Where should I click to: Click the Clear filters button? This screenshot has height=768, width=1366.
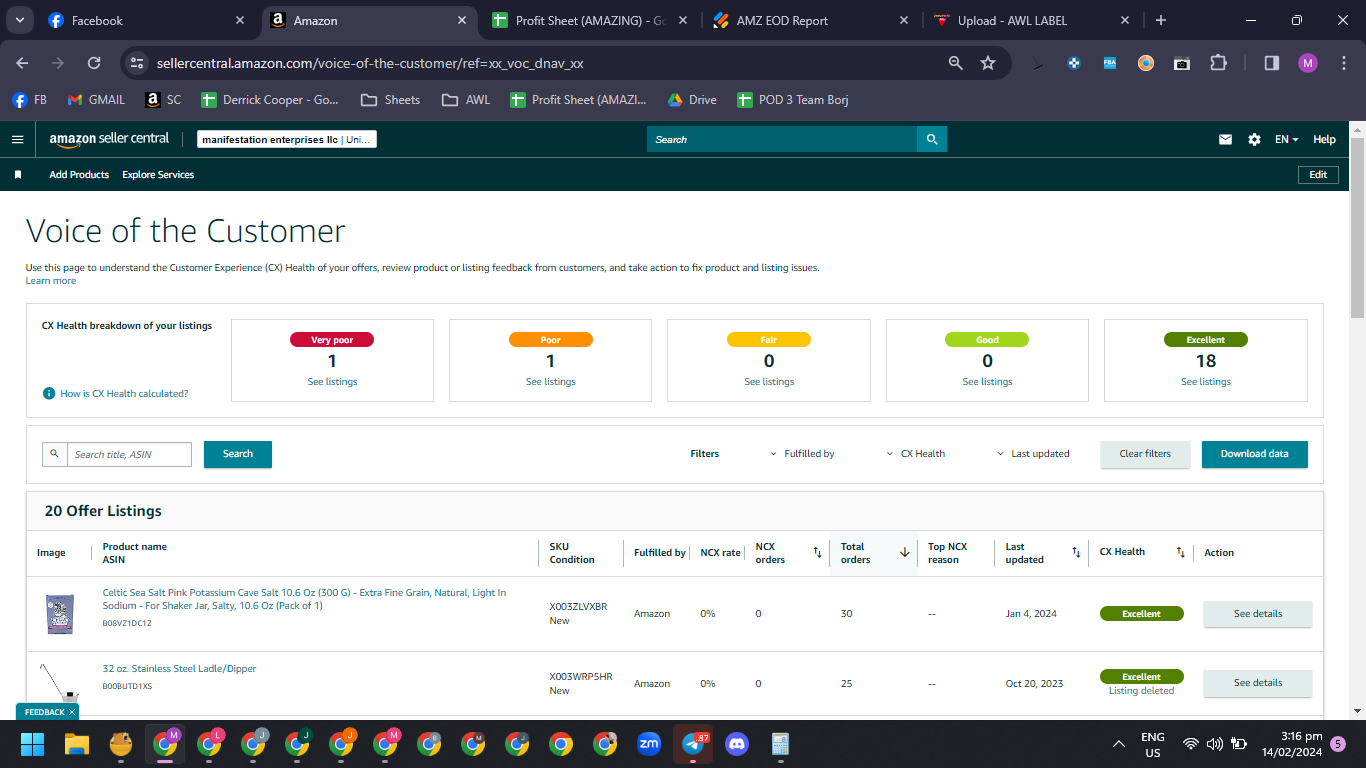[x=1145, y=454]
